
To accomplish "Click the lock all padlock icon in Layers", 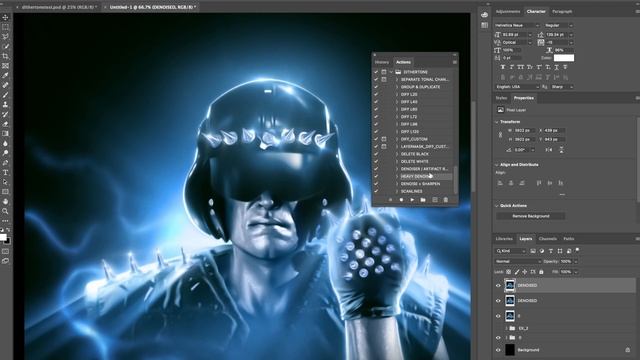I will coord(541,272).
